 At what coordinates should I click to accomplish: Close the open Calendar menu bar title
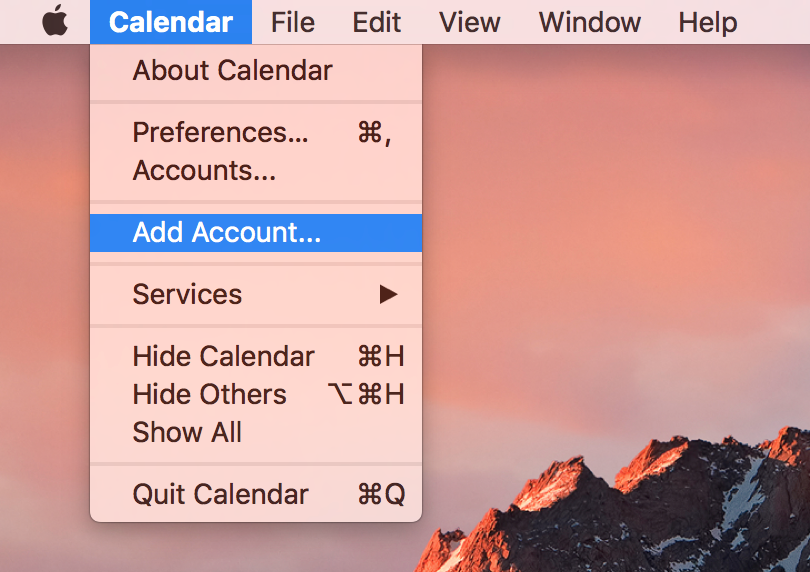tap(171, 22)
